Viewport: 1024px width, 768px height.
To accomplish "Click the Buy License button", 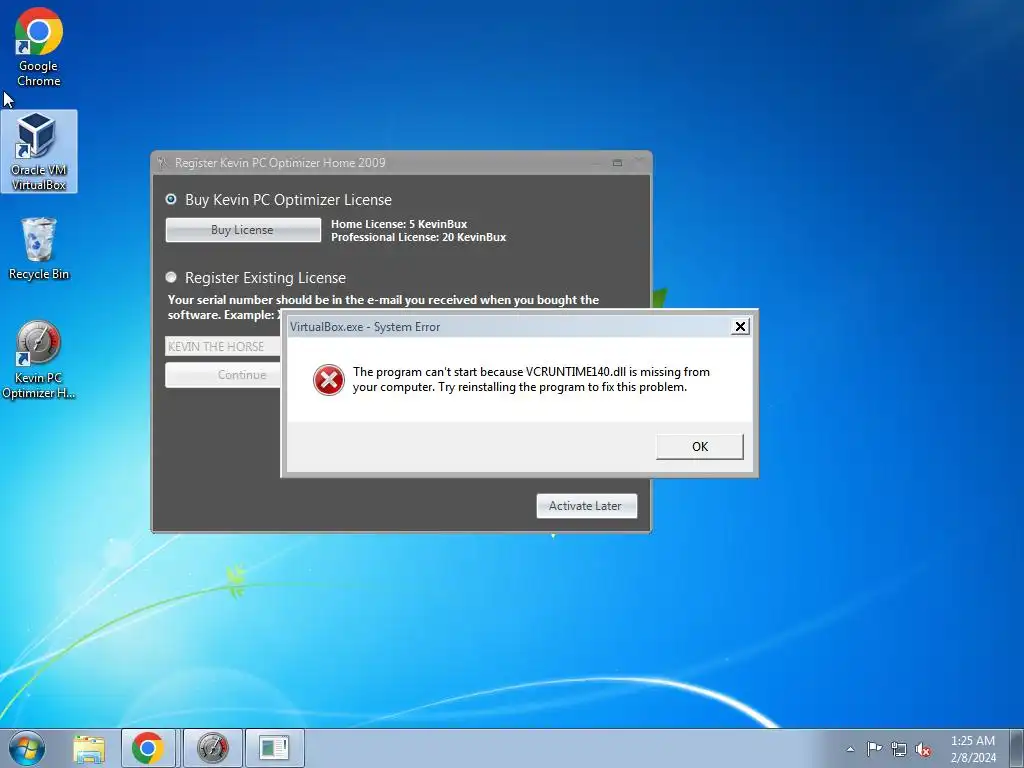I will [243, 230].
